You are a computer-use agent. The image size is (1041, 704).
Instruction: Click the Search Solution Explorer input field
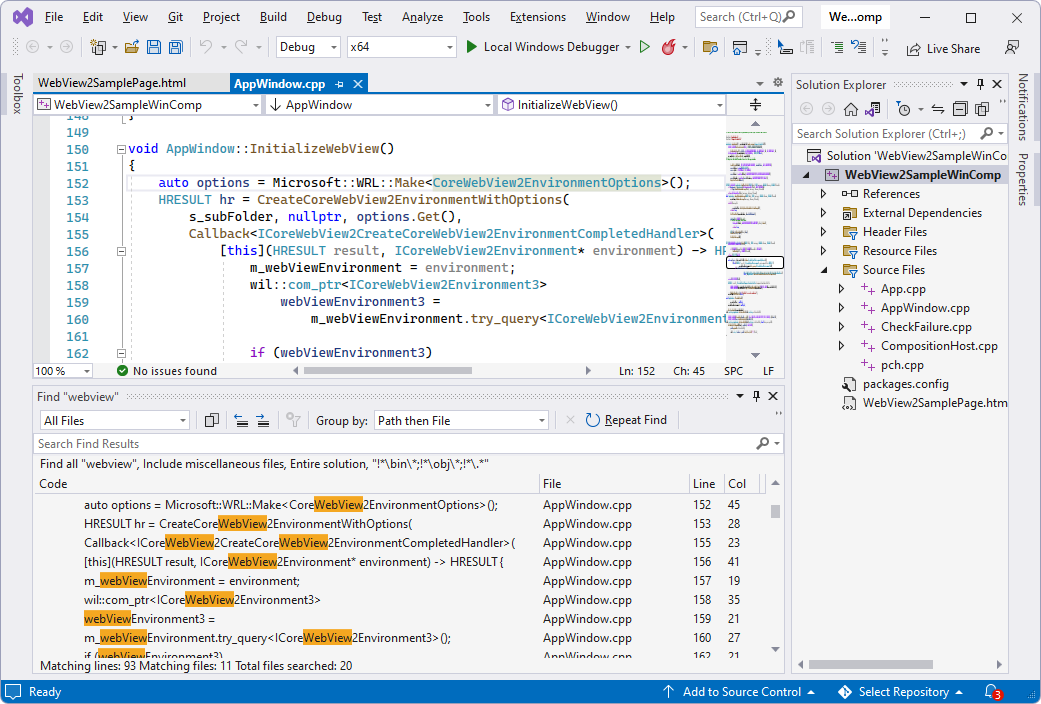(880, 133)
